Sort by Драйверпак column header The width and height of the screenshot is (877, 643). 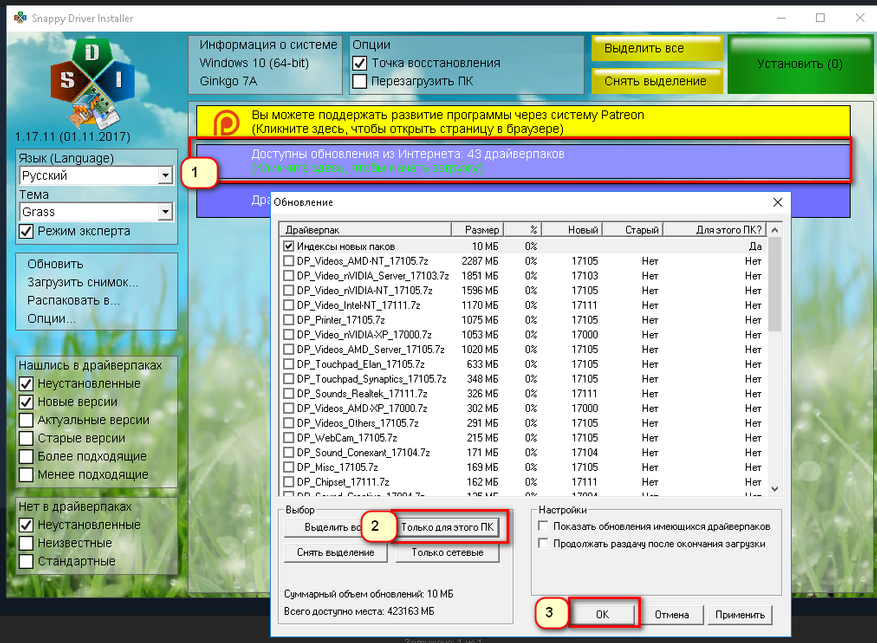coord(365,230)
